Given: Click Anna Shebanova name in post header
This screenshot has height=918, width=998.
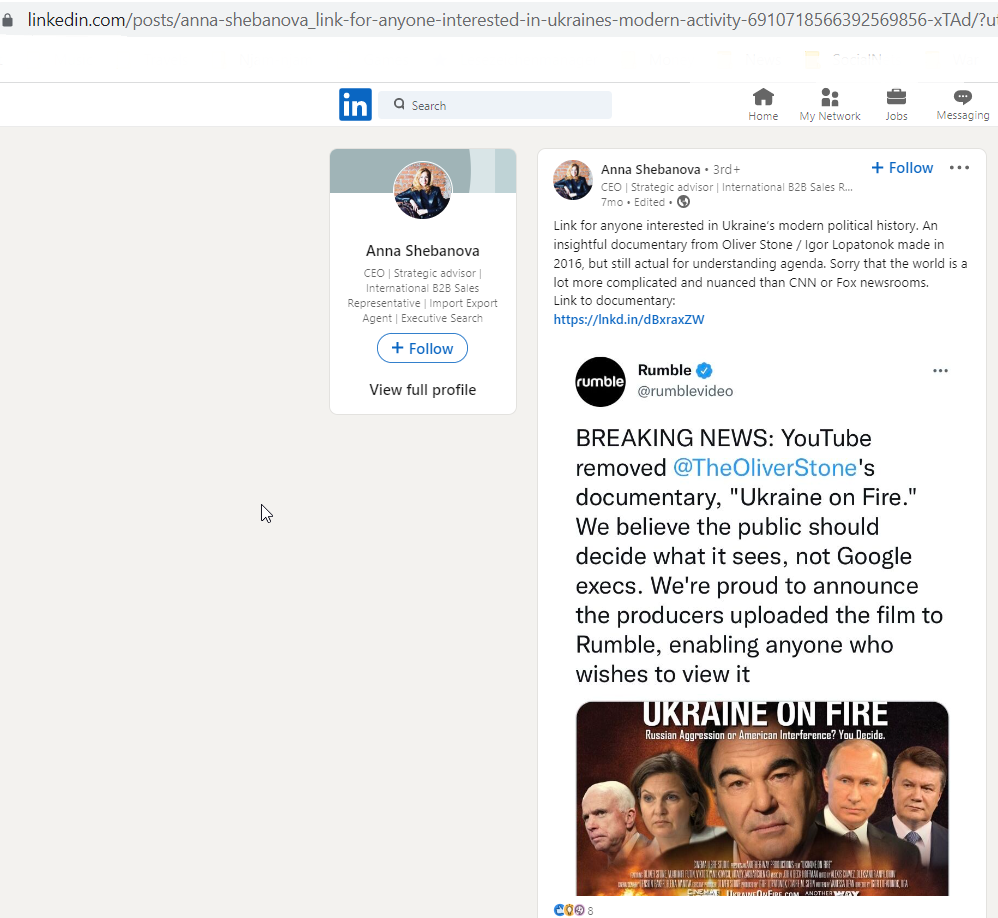Looking at the screenshot, I should (x=650, y=169).
